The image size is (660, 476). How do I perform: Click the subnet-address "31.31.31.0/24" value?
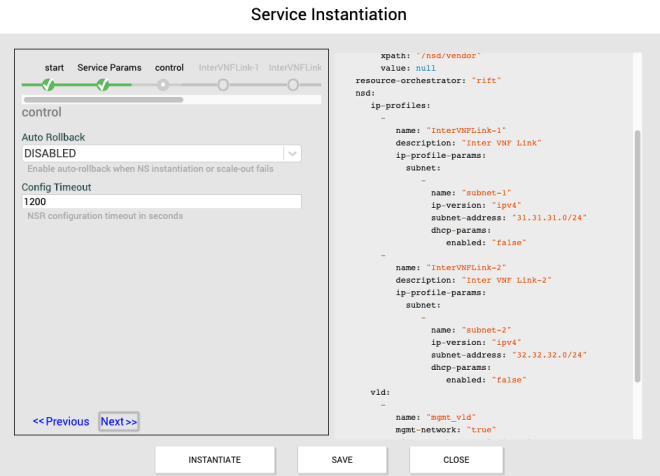pos(549,216)
